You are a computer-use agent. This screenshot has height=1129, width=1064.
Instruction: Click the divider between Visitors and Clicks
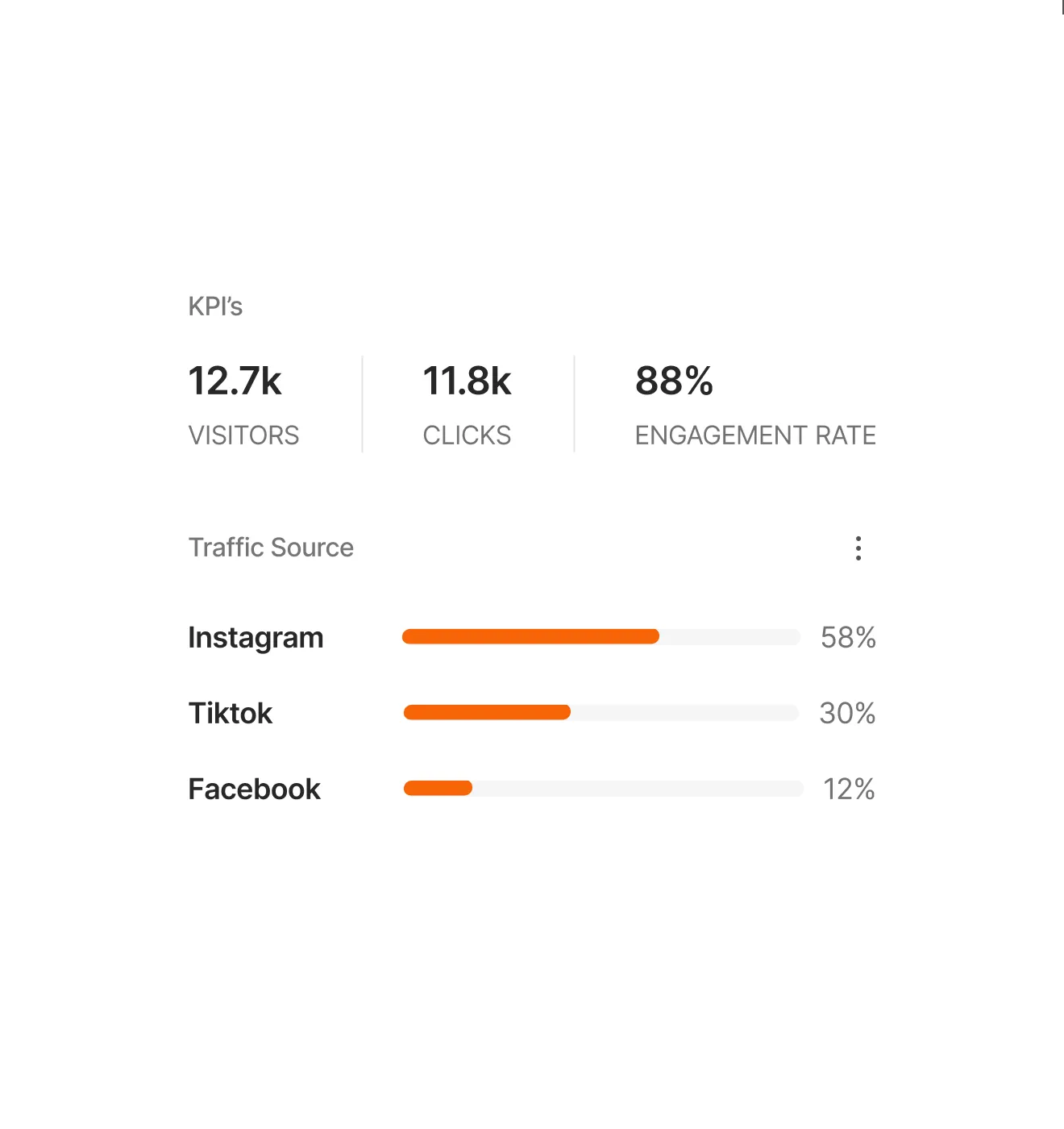(363, 404)
